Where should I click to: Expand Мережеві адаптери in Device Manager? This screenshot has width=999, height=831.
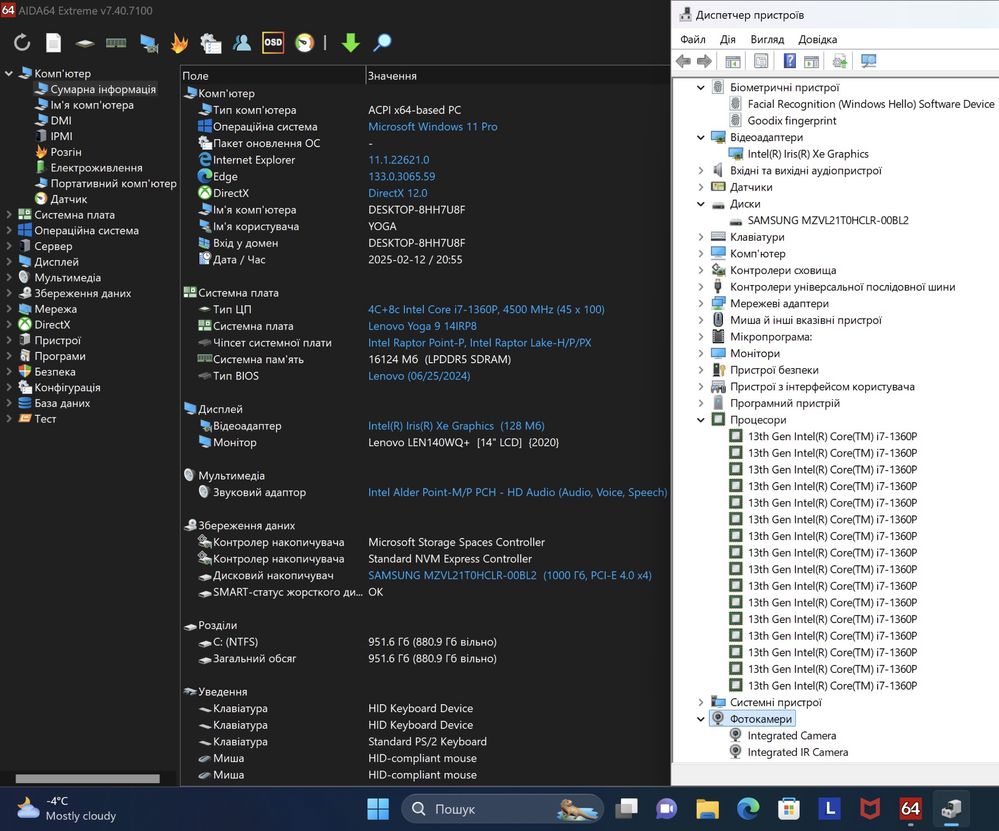click(701, 303)
